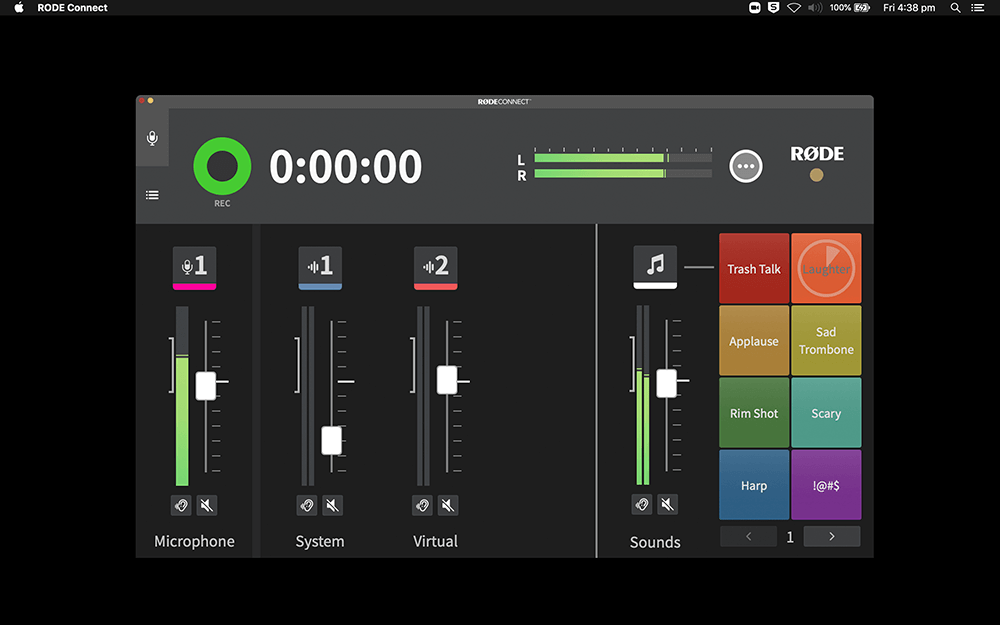Open the recordings list icon in the sidebar

[x=152, y=195]
